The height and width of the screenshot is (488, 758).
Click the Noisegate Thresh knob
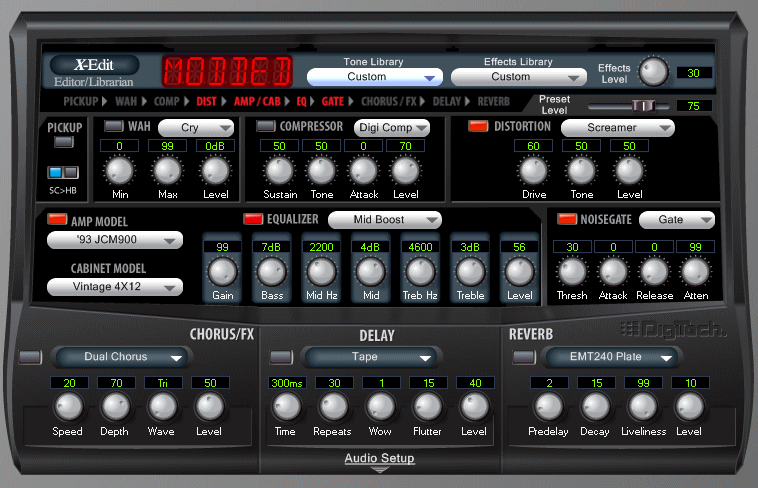tap(572, 272)
